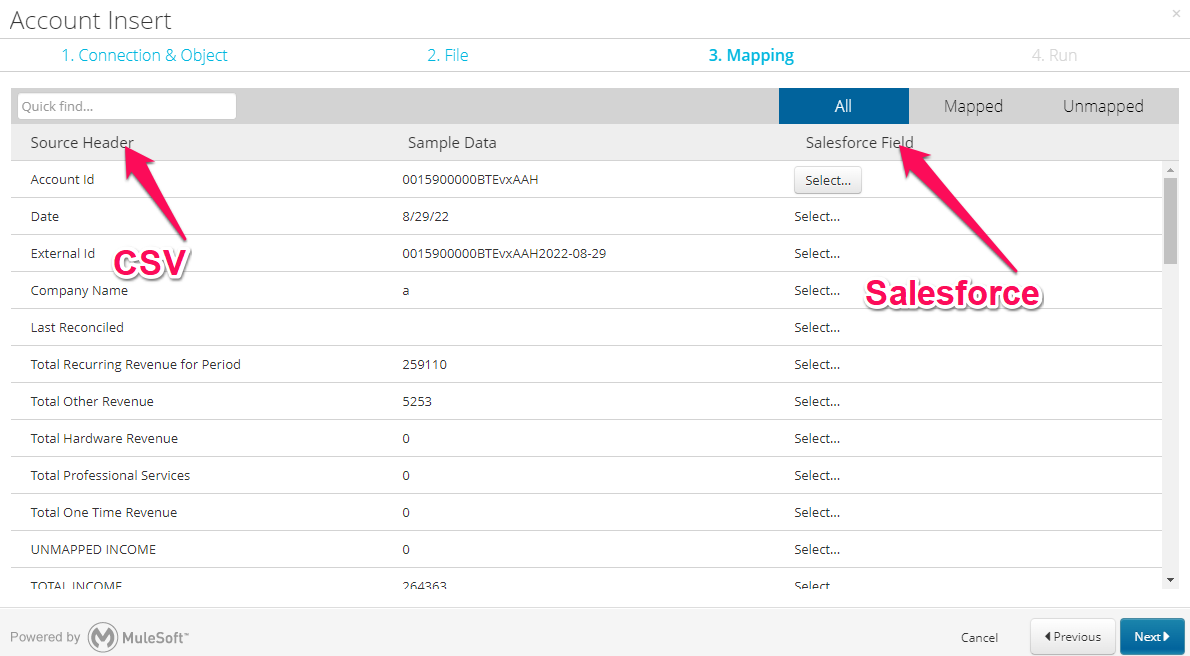Select the Total Other Revenue header
Screen dimensions: 1190x656
click(x=92, y=402)
